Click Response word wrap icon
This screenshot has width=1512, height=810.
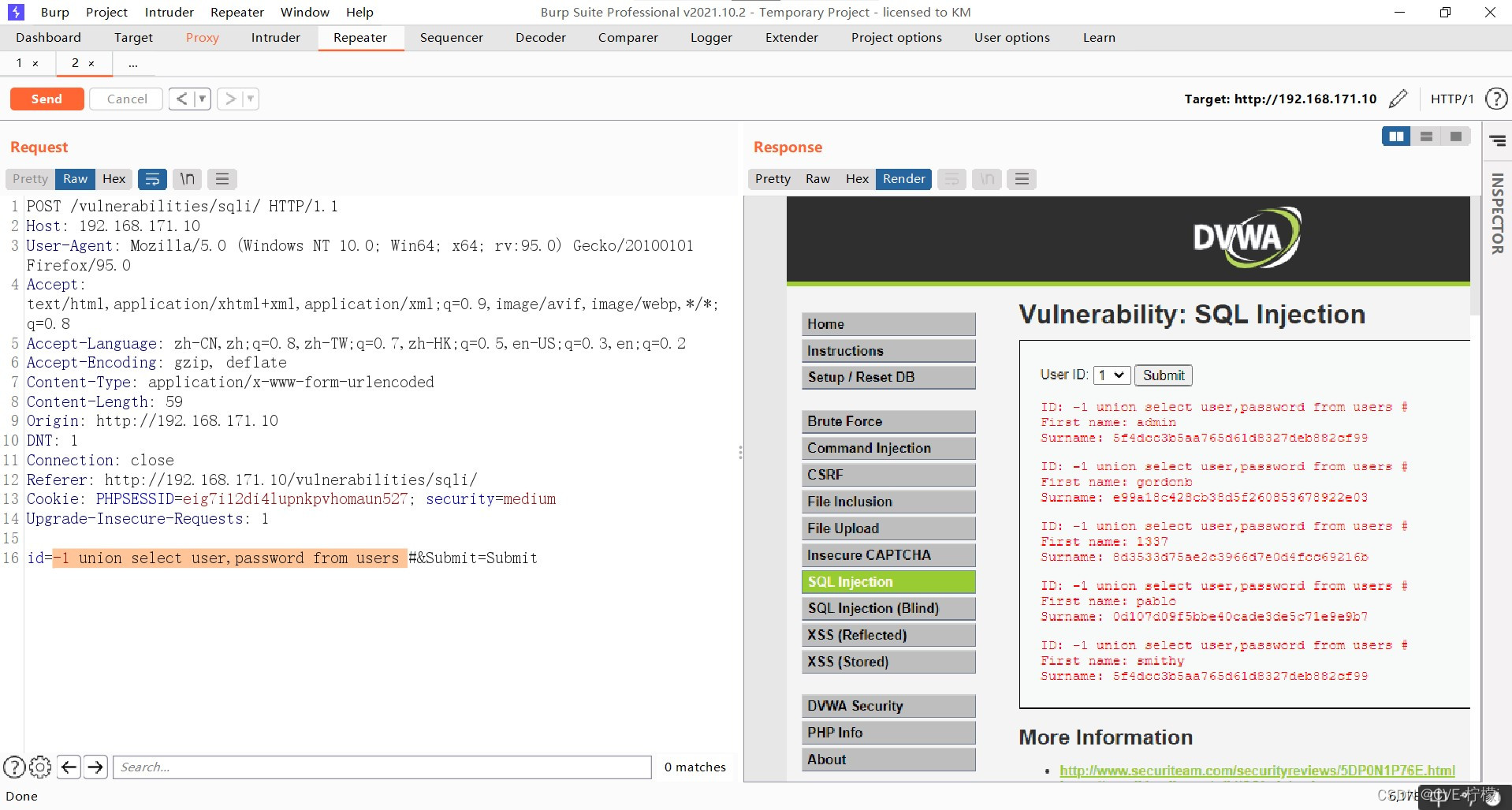[x=952, y=179]
